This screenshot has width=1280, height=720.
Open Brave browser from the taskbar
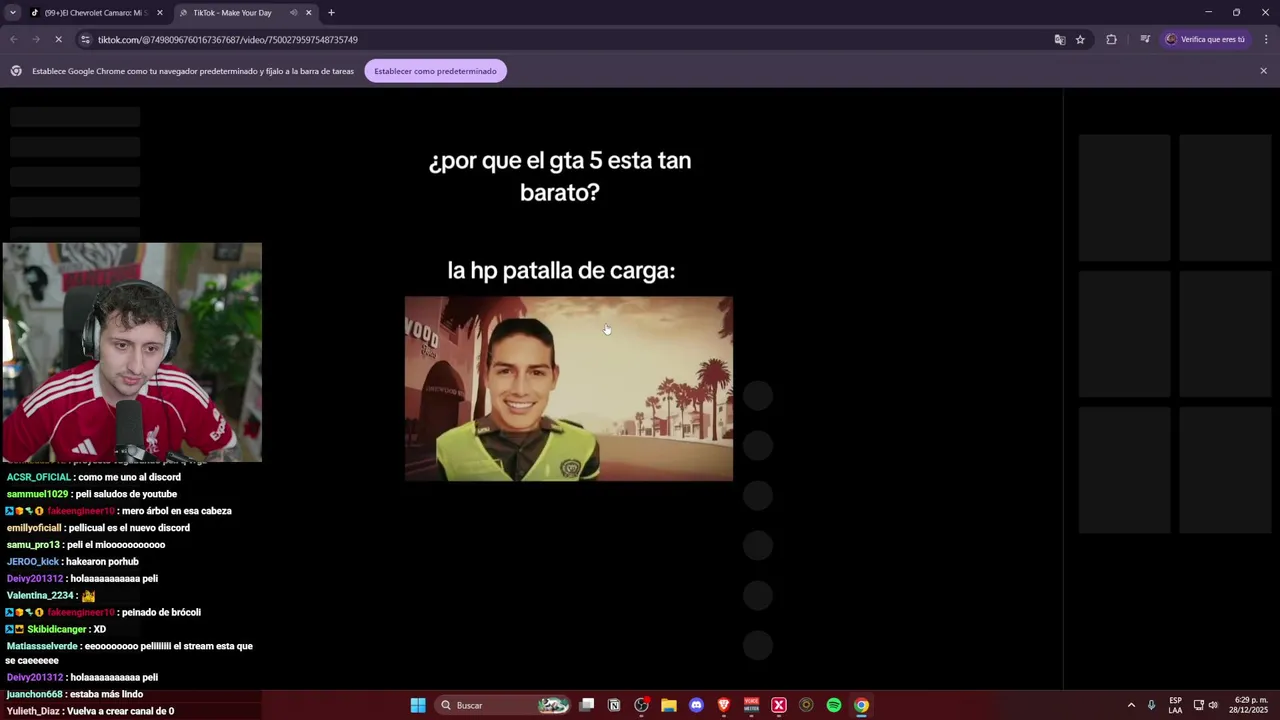[x=724, y=705]
